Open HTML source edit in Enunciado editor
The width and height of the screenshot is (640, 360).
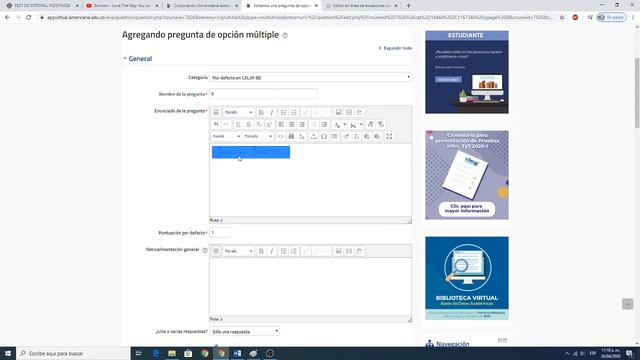point(281,136)
